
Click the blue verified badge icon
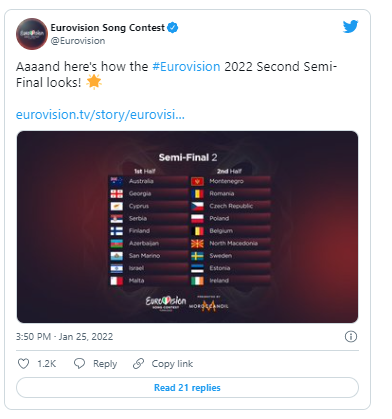tap(172, 28)
